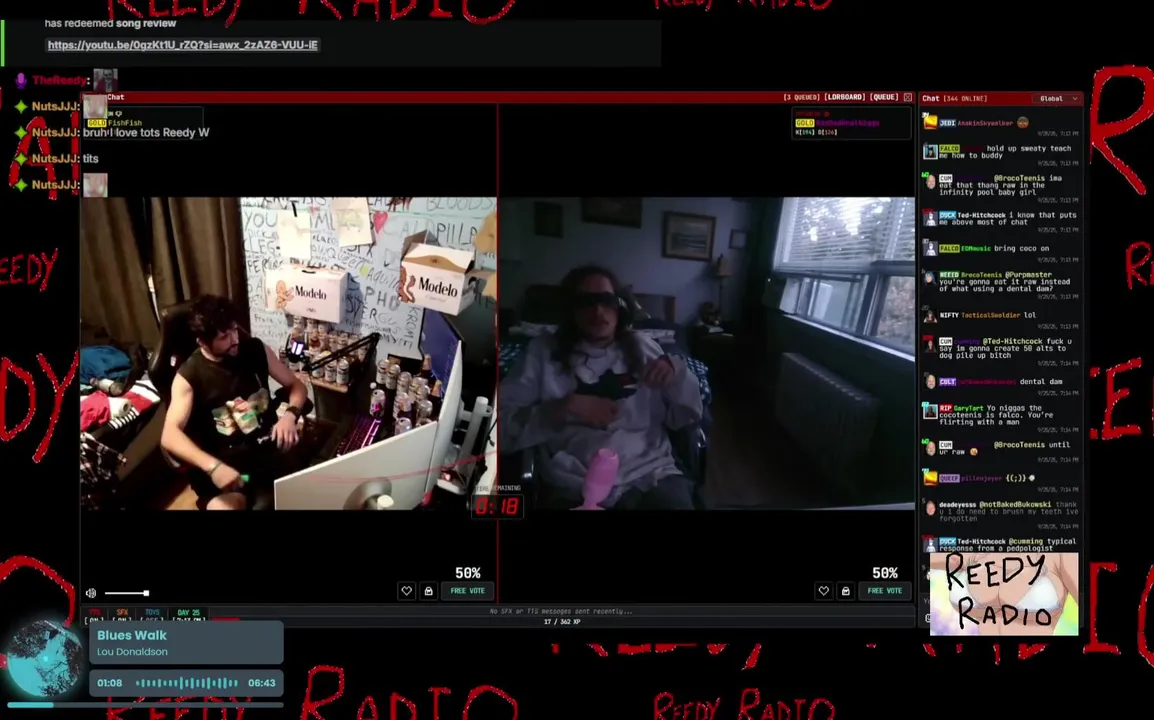Click the music progress bar under the globe
This screenshot has width=1154, height=720.
pyautogui.click(x=145, y=705)
